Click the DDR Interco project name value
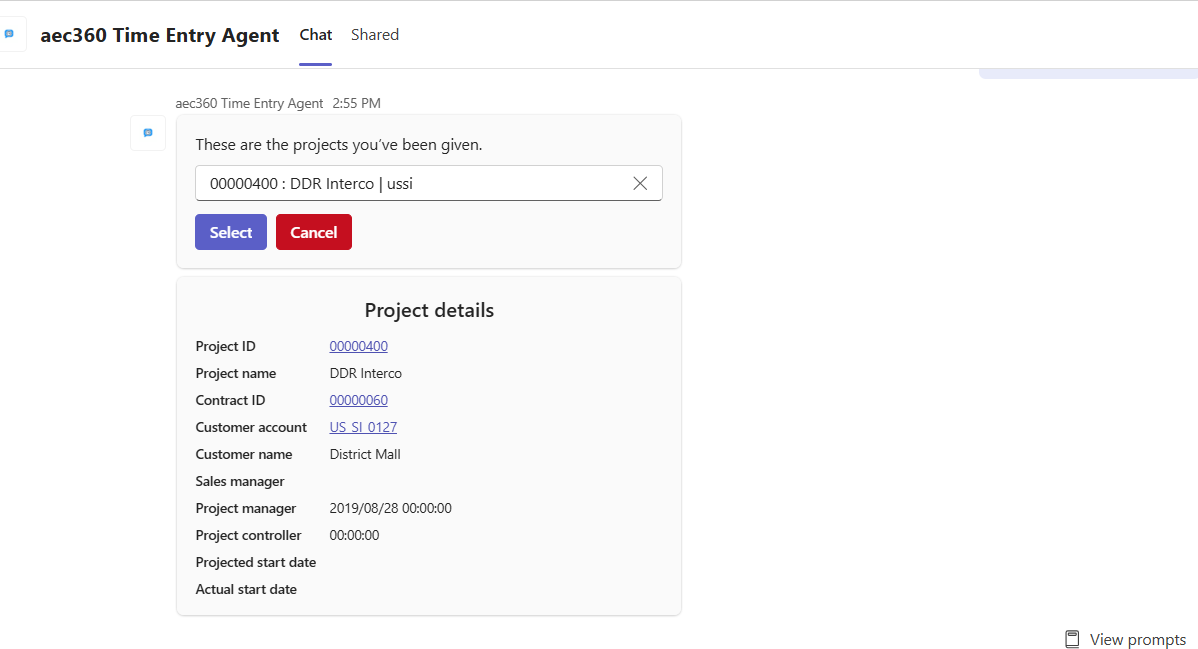1198x649 pixels. click(365, 373)
